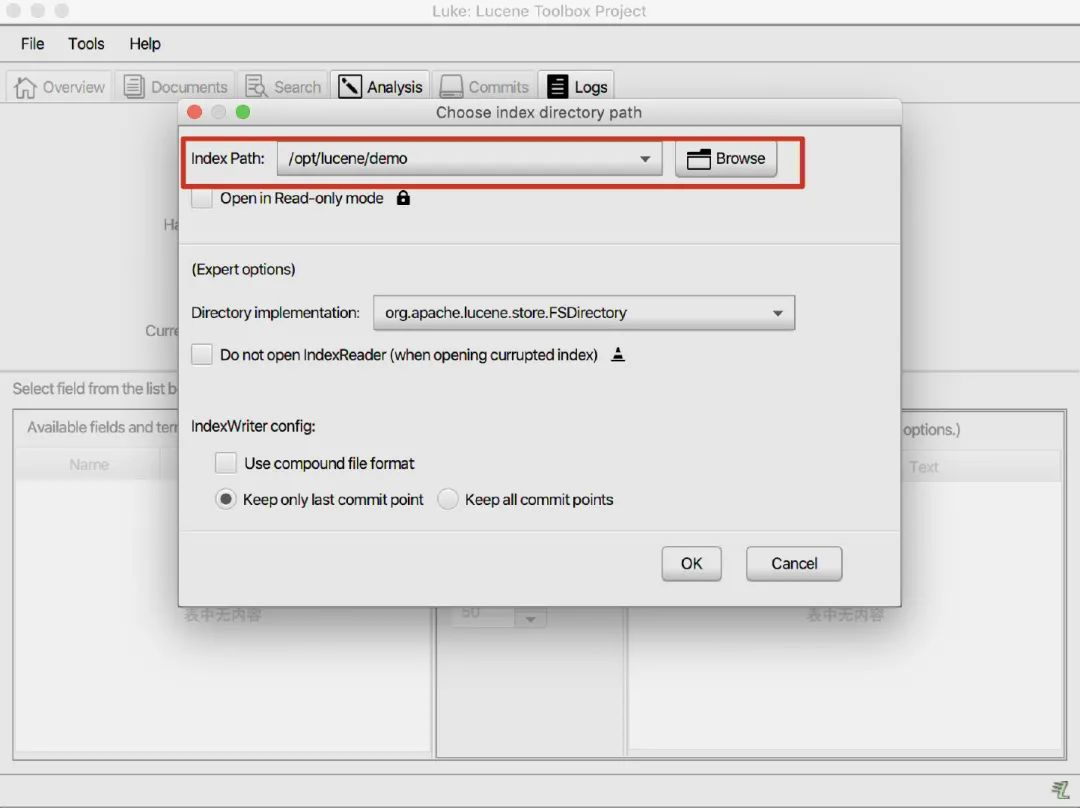Viewport: 1080px width, 808px height.
Task: Enable Open in Read-only mode checkbox
Action: [202, 198]
